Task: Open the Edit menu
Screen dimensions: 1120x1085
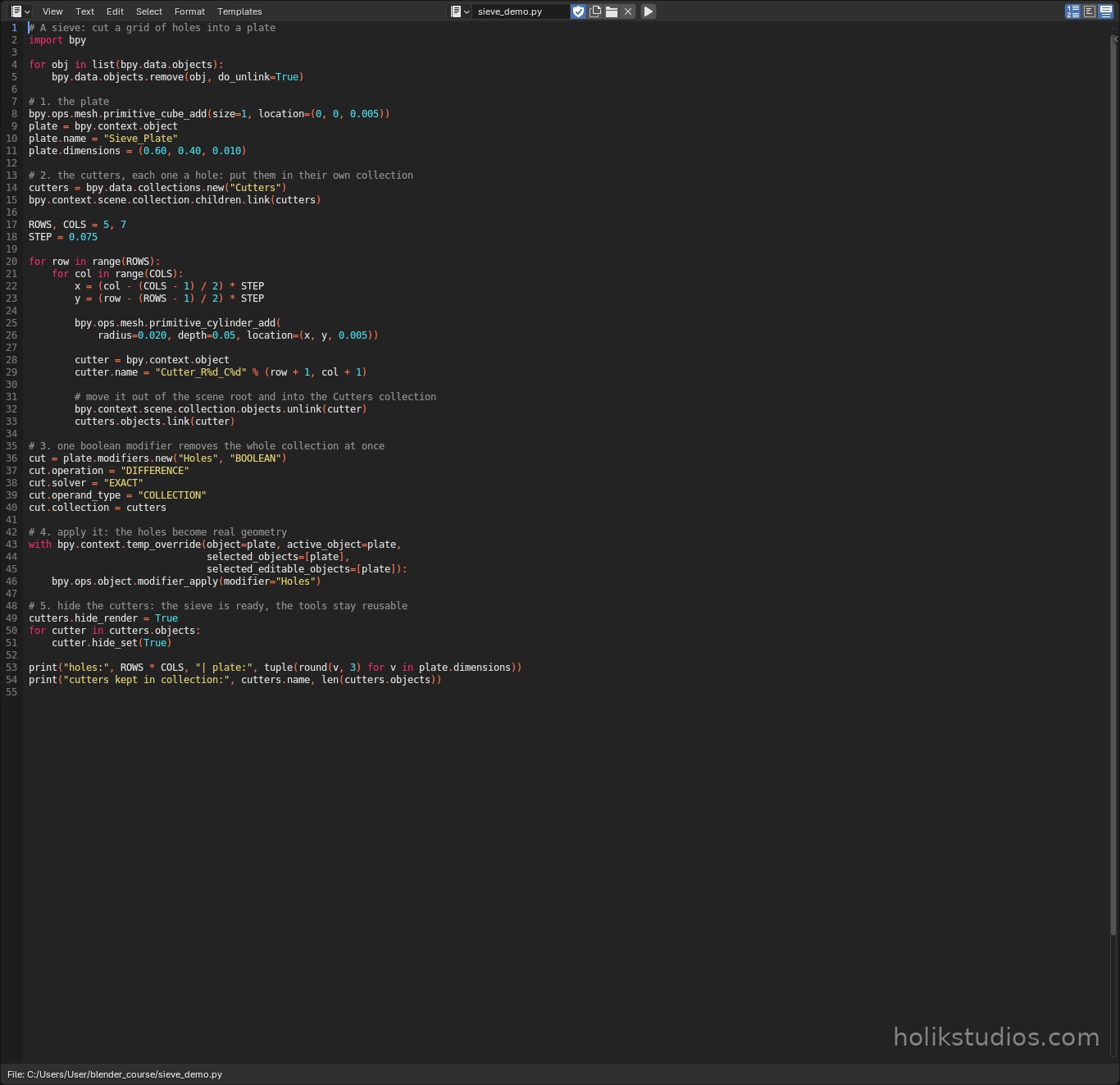Action: pyautogui.click(x=115, y=11)
